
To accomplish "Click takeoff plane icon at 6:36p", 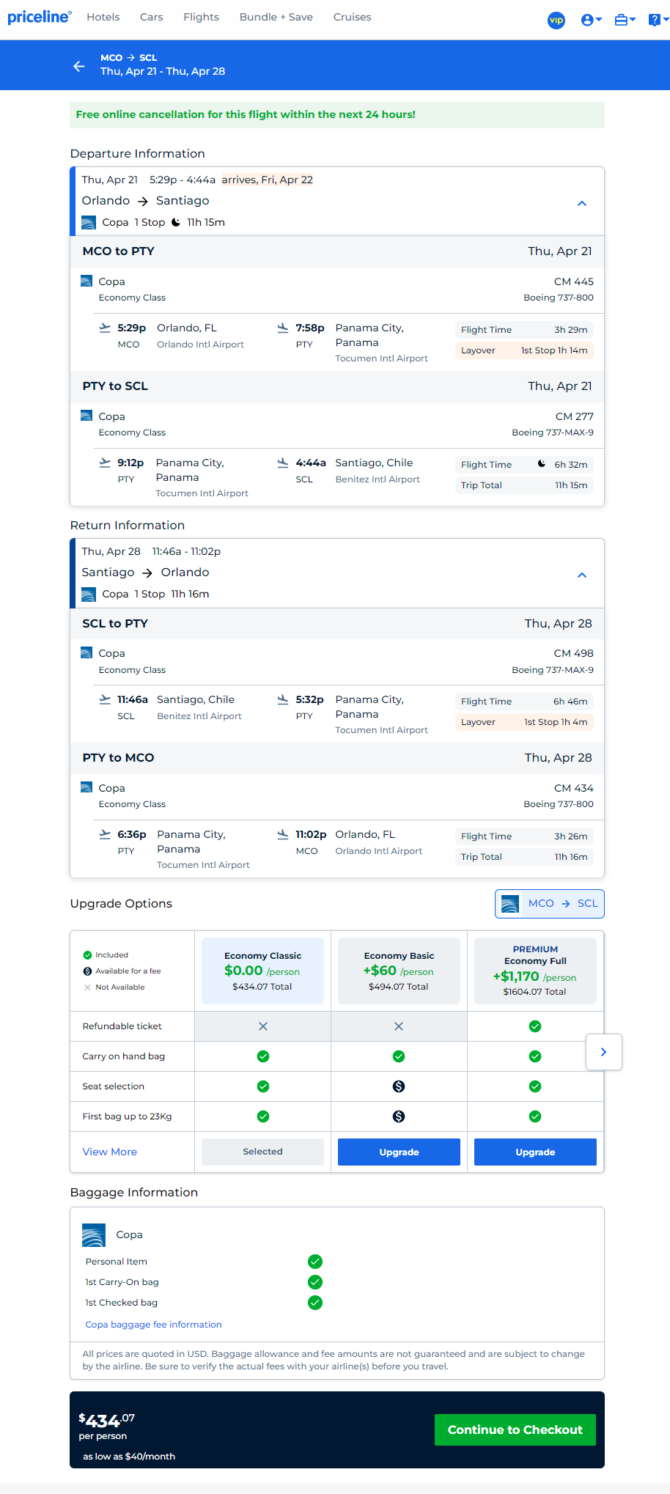I will 105,835.
